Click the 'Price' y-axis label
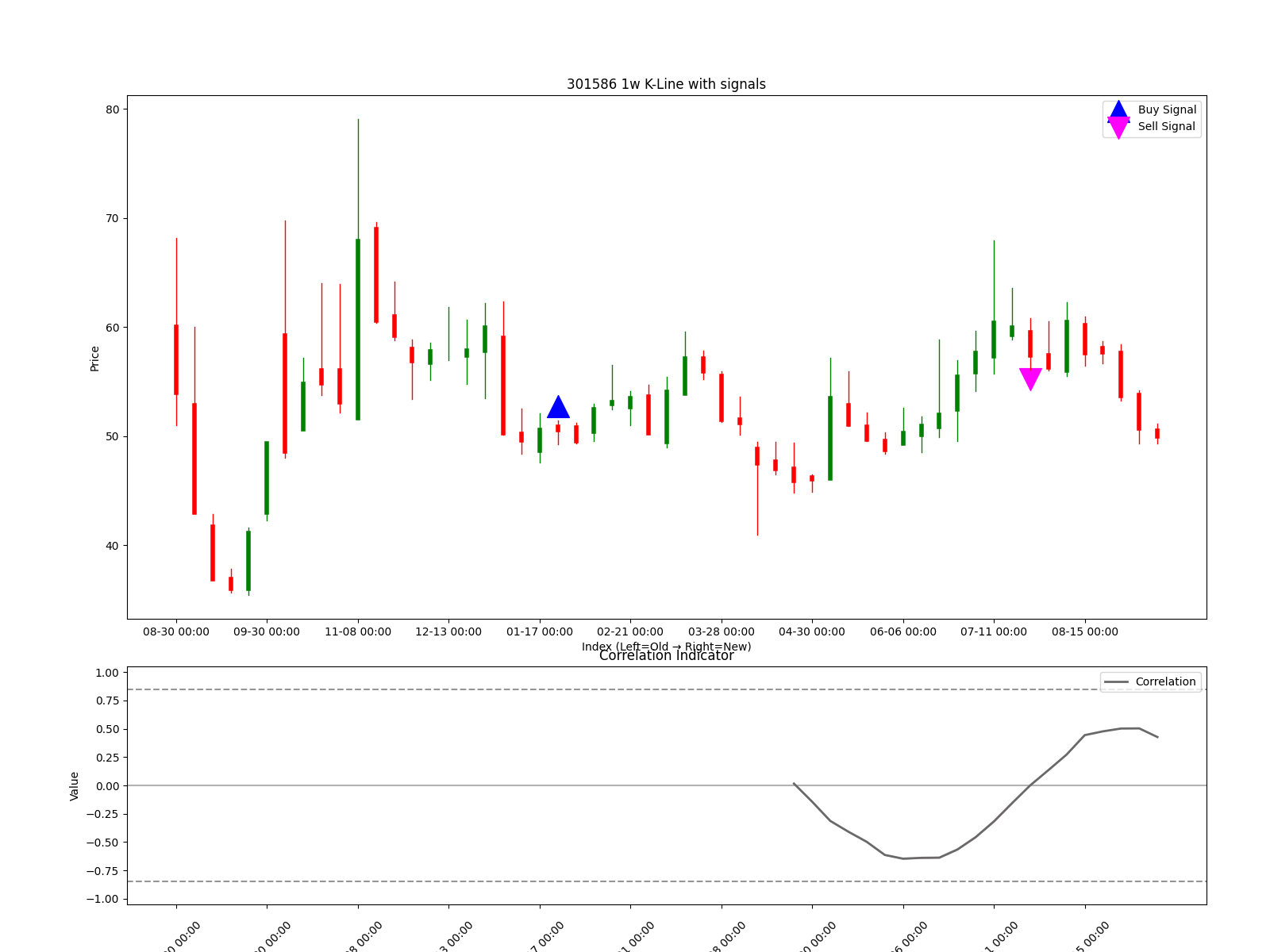Screen dimensions: 1270x952 click(x=95, y=358)
